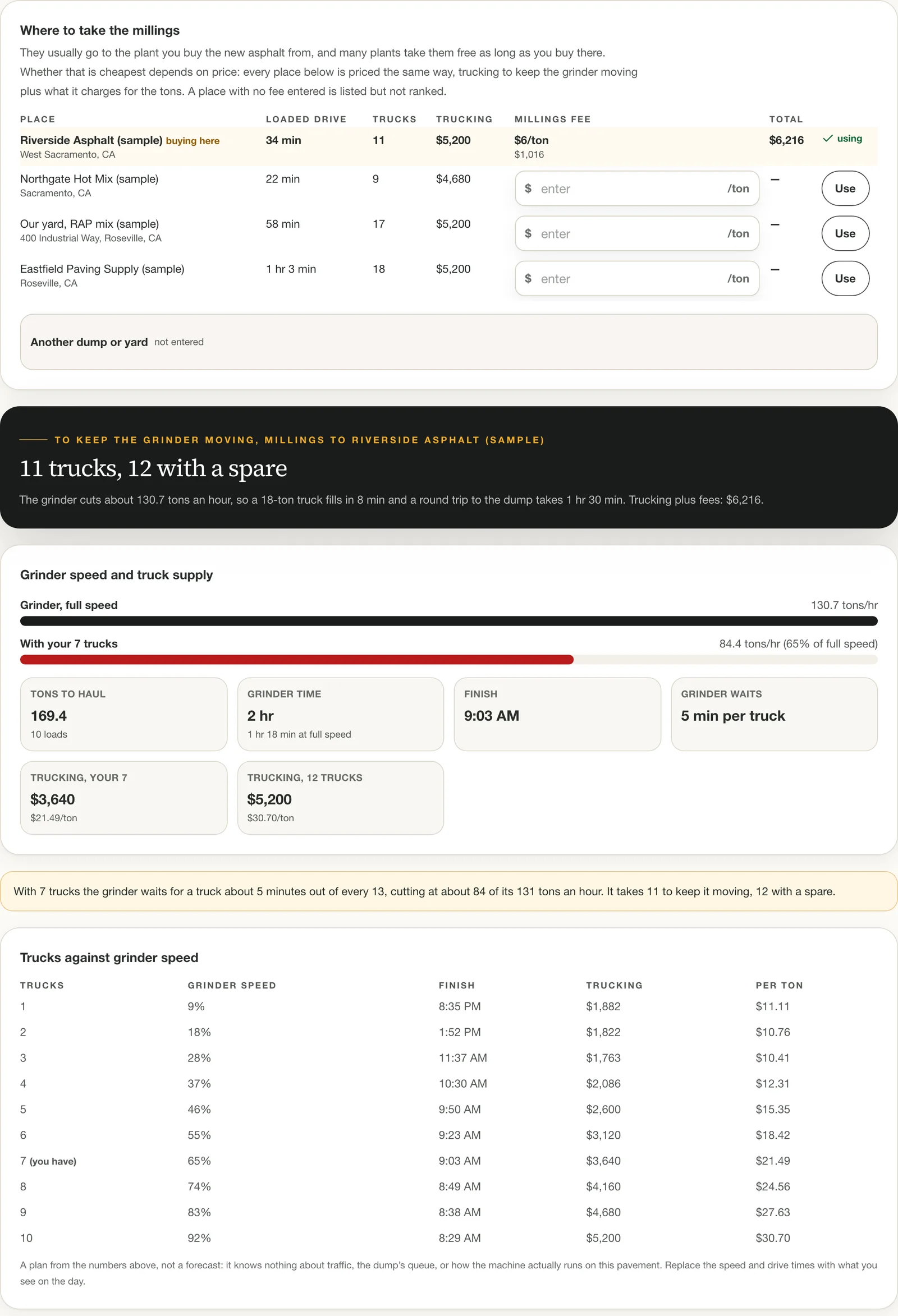Focus the Our yard millings fee field
Image resolution: width=898 pixels, height=1316 pixels.
click(637, 233)
